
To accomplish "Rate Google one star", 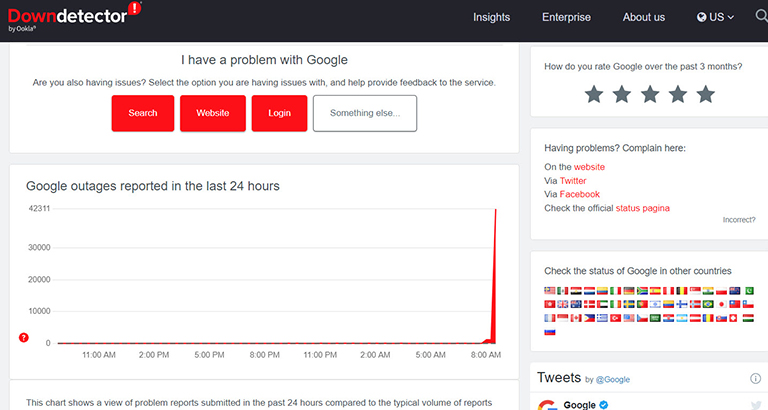I will [x=594, y=94].
